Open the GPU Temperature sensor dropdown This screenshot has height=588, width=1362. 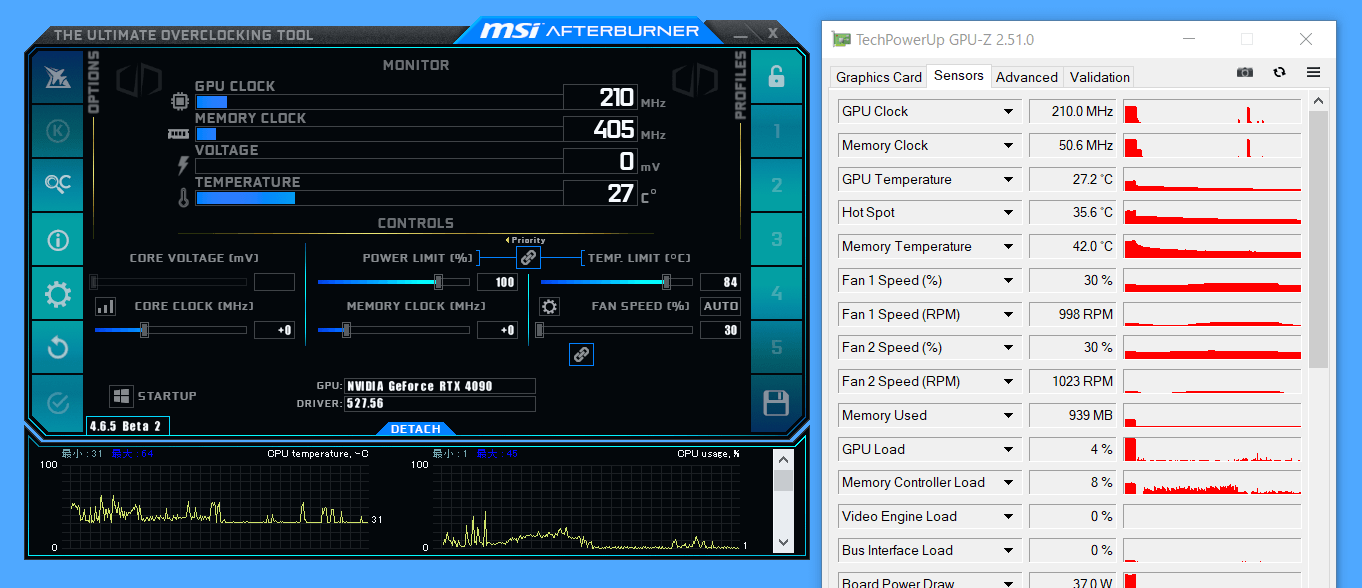1008,180
